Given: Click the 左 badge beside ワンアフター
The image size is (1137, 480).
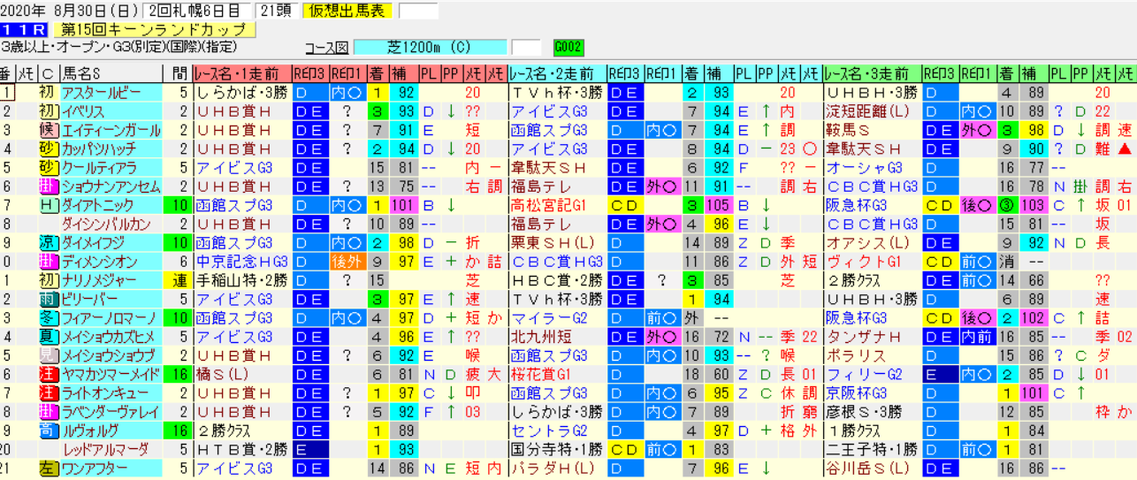Looking at the screenshot, I should (48, 468).
